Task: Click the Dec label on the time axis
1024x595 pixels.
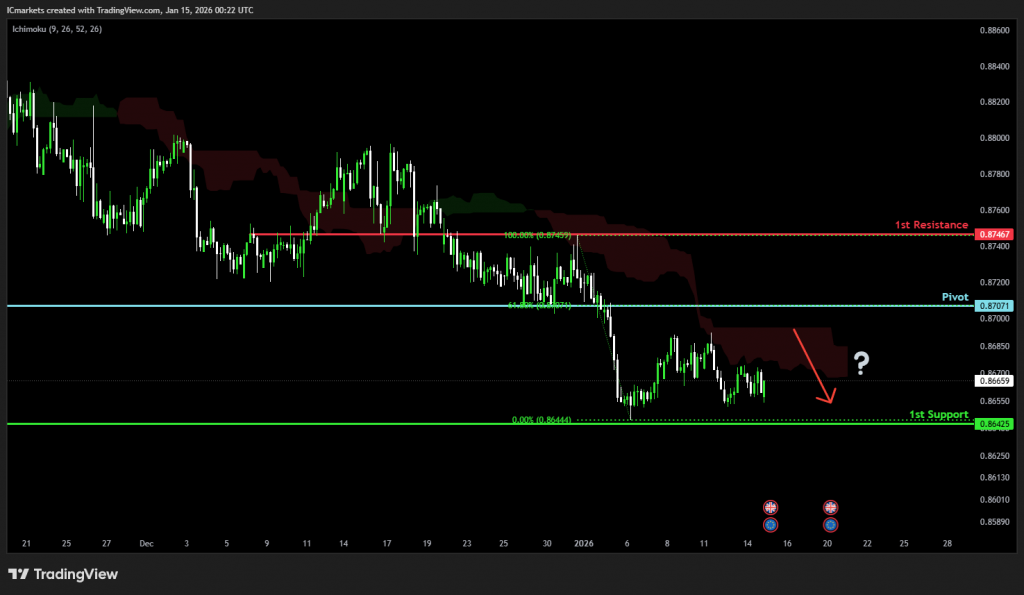Action: (147, 544)
